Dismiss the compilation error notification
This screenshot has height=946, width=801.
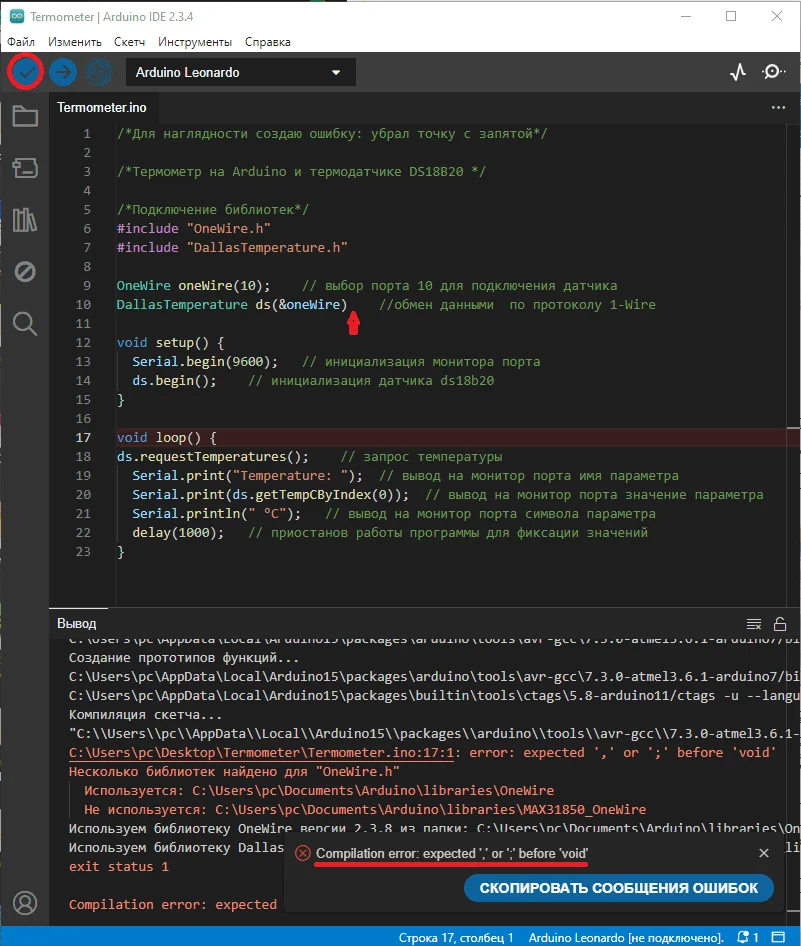pos(764,853)
